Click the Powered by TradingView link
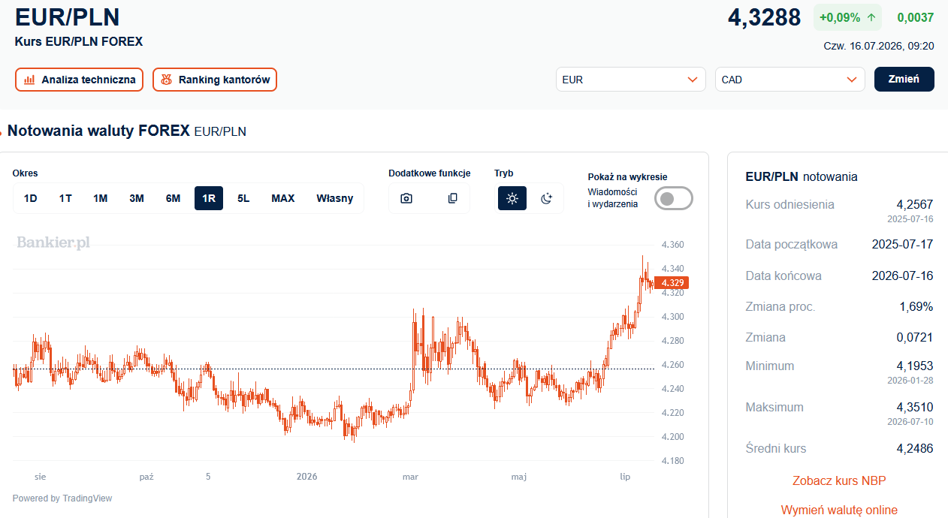This screenshot has height=518, width=948. (62, 498)
